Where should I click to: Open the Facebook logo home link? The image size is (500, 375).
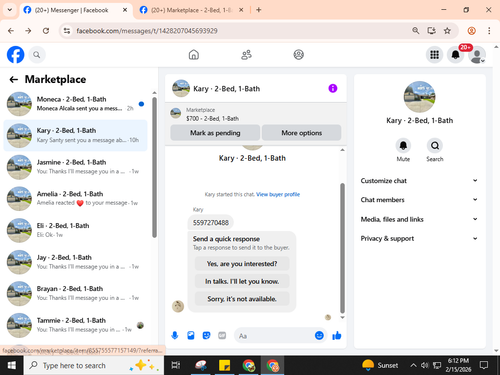point(15,55)
